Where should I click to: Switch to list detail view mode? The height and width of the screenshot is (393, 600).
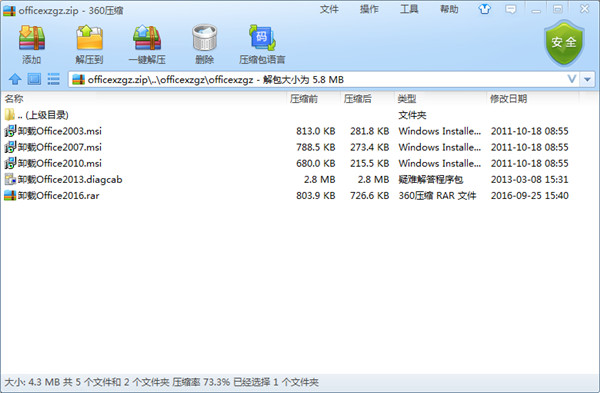tap(53, 79)
